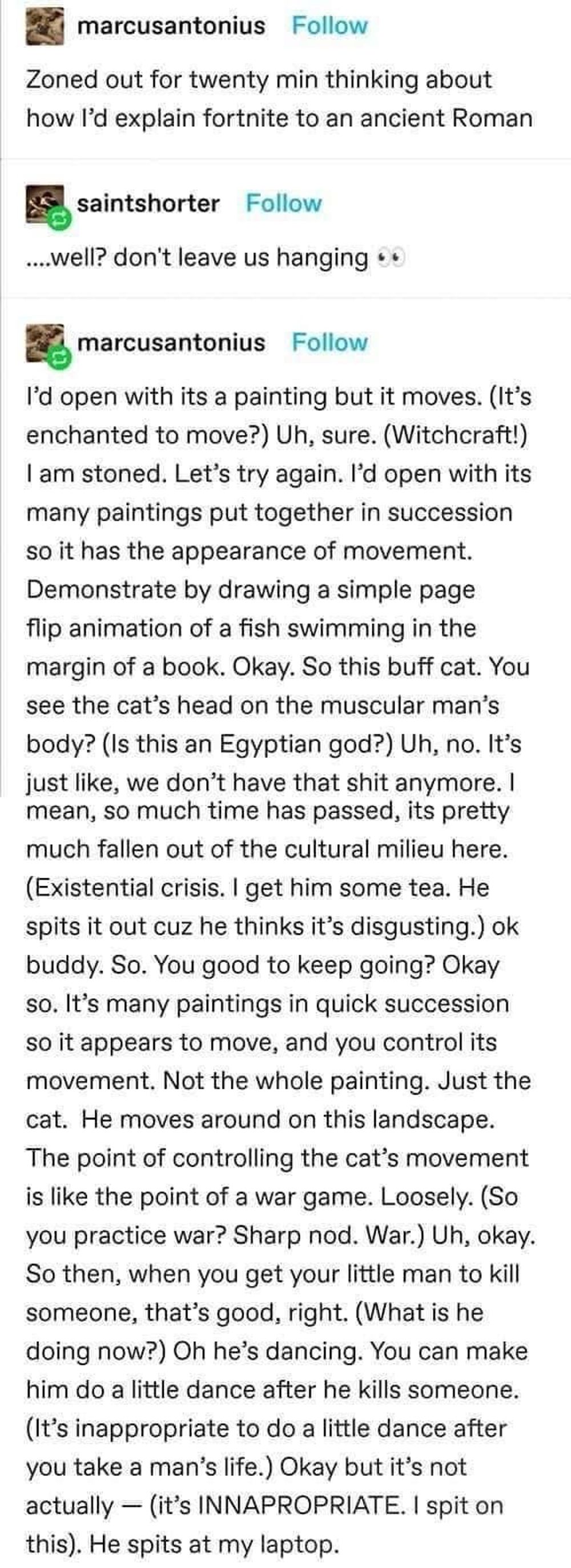
Task: Open marcusantonius avatar on the long reply
Action: (43, 341)
